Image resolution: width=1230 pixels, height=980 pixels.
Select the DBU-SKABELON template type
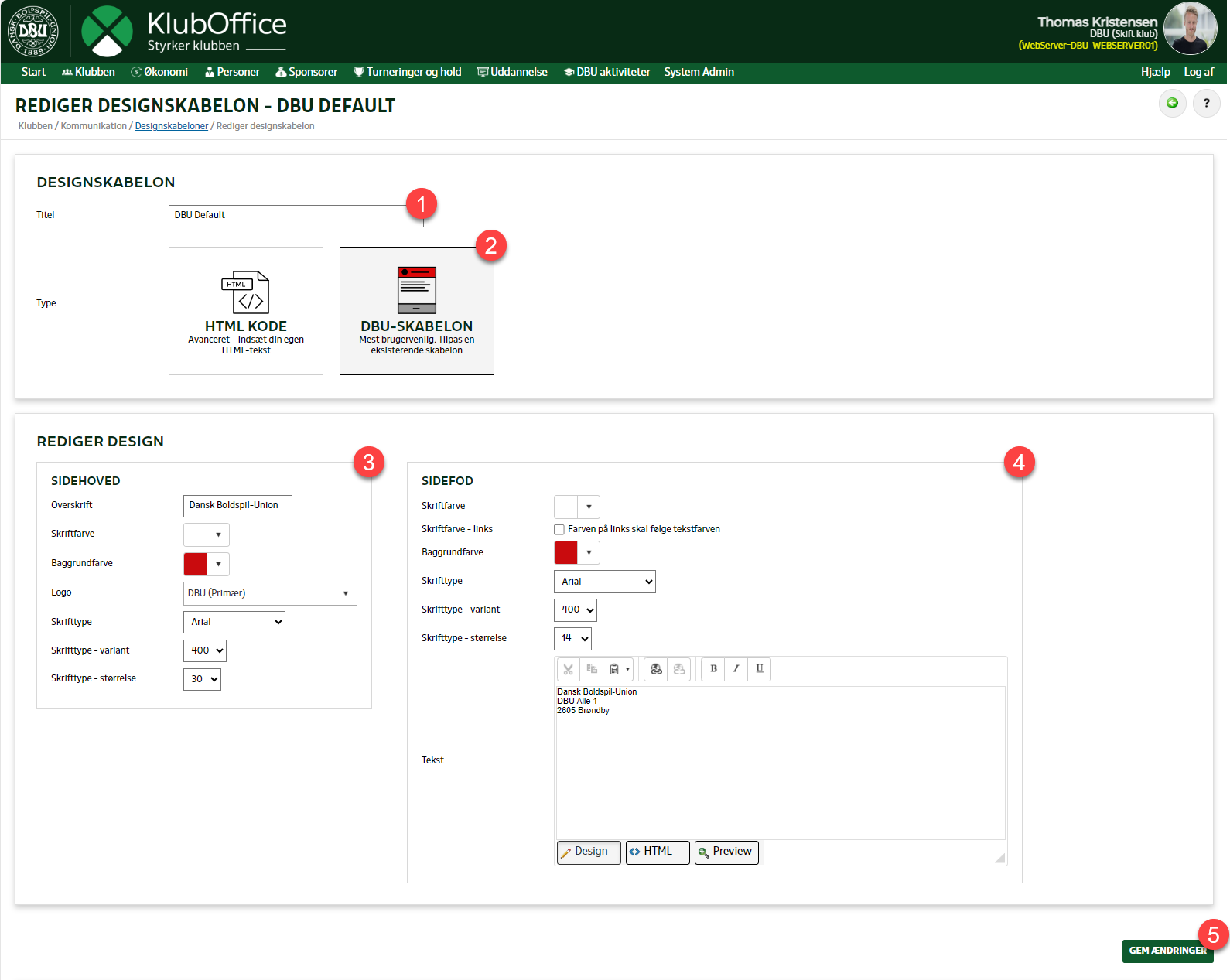pyautogui.click(x=417, y=311)
